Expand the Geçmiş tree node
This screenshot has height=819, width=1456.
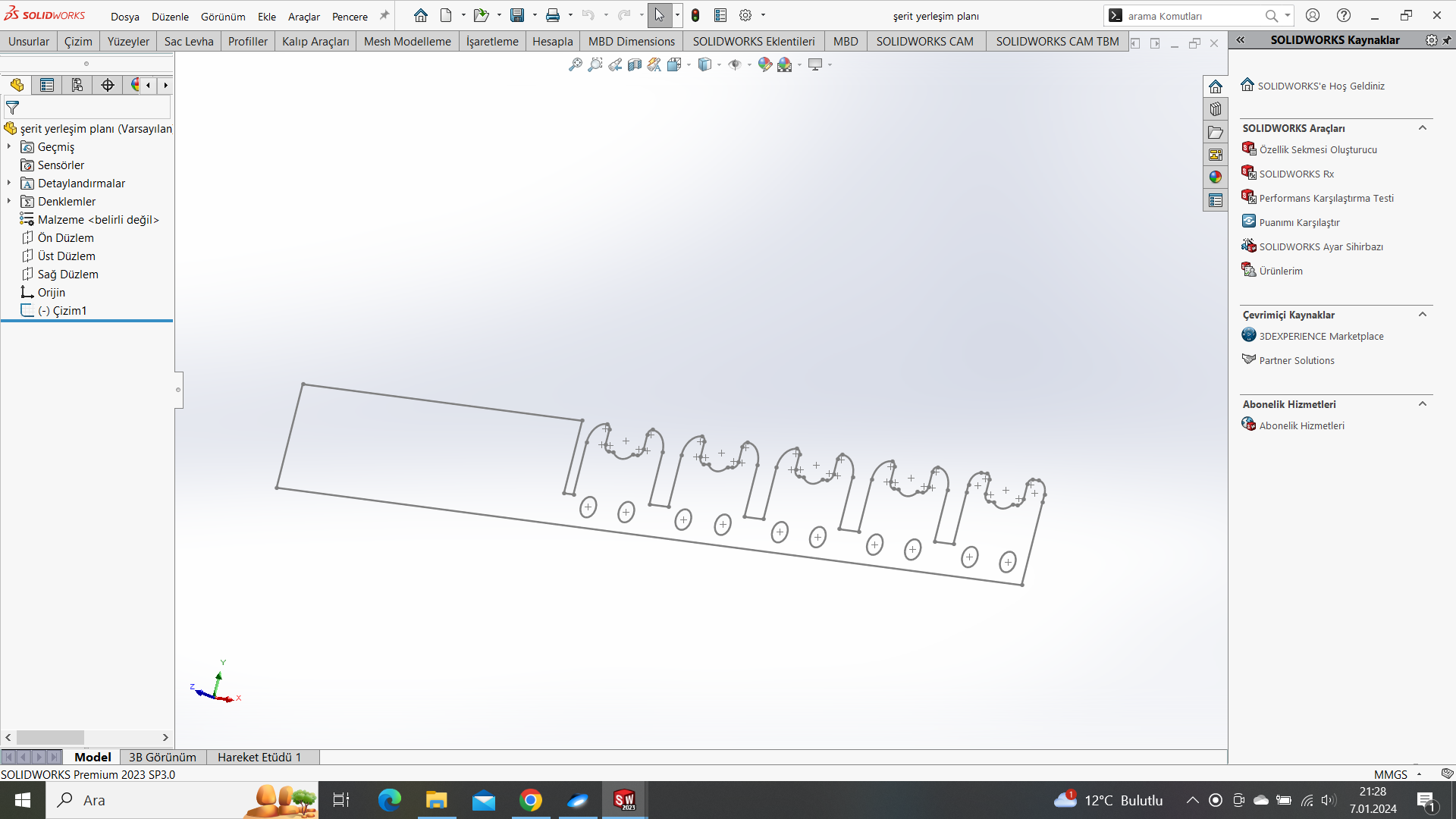coord(9,146)
